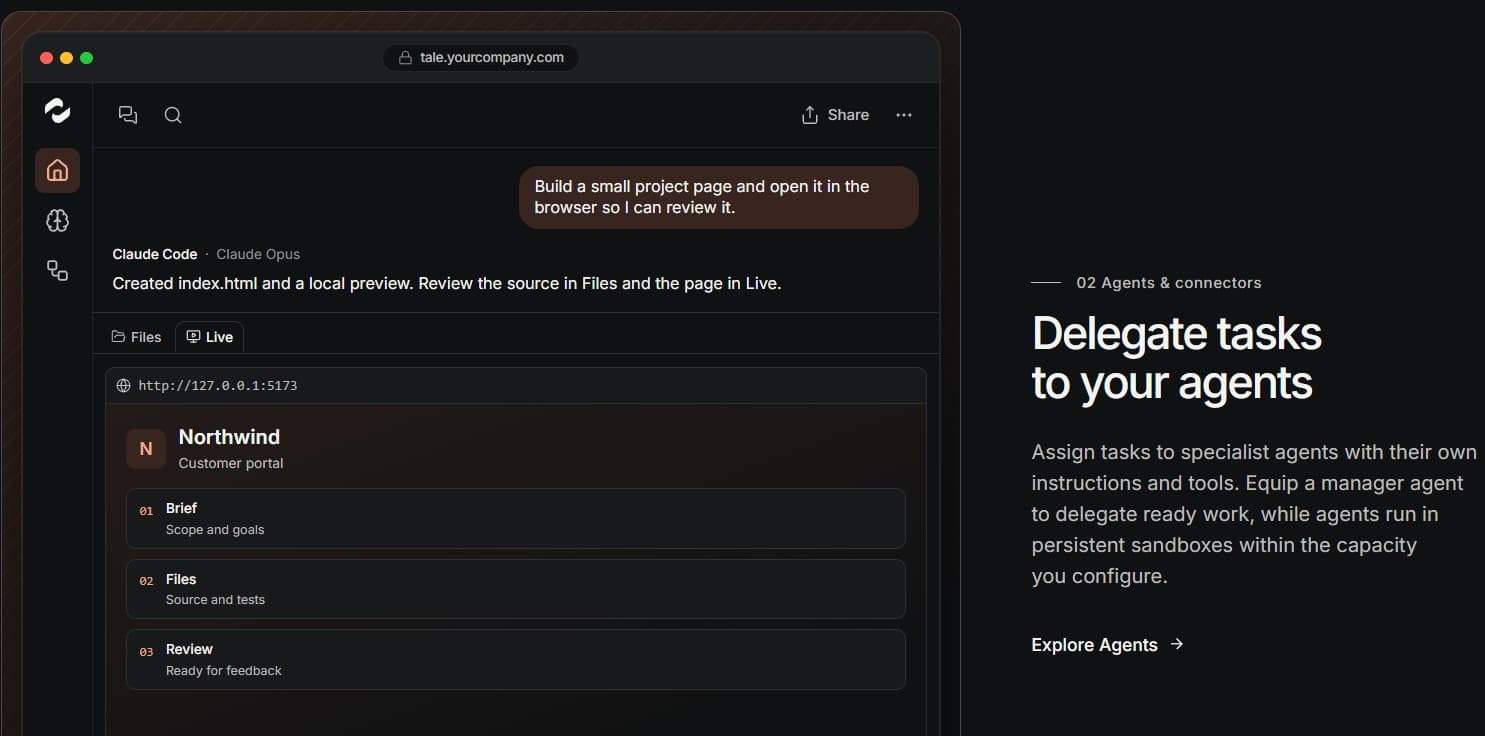
Task: Click the search magnifier icon
Action: click(173, 115)
